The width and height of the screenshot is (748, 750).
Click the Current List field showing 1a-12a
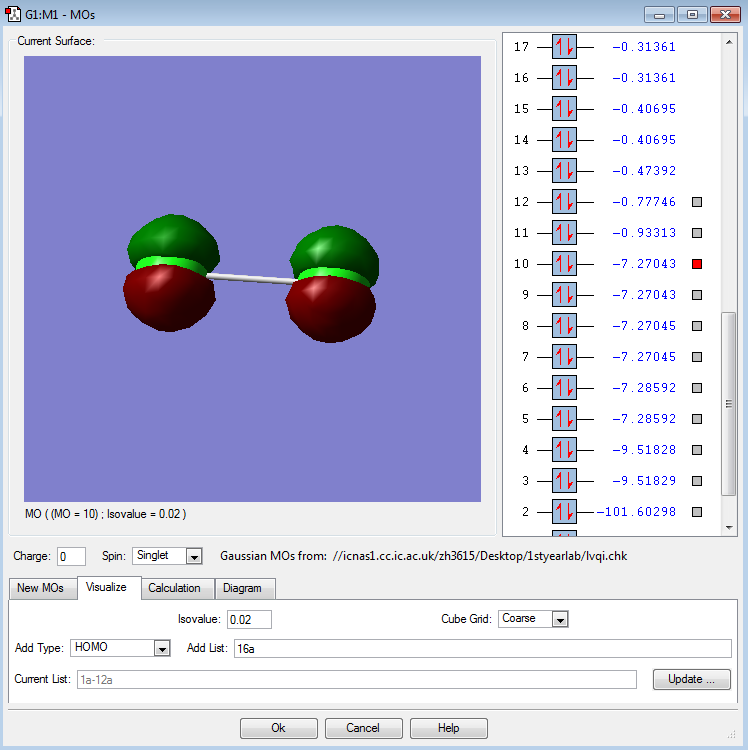[357, 680]
